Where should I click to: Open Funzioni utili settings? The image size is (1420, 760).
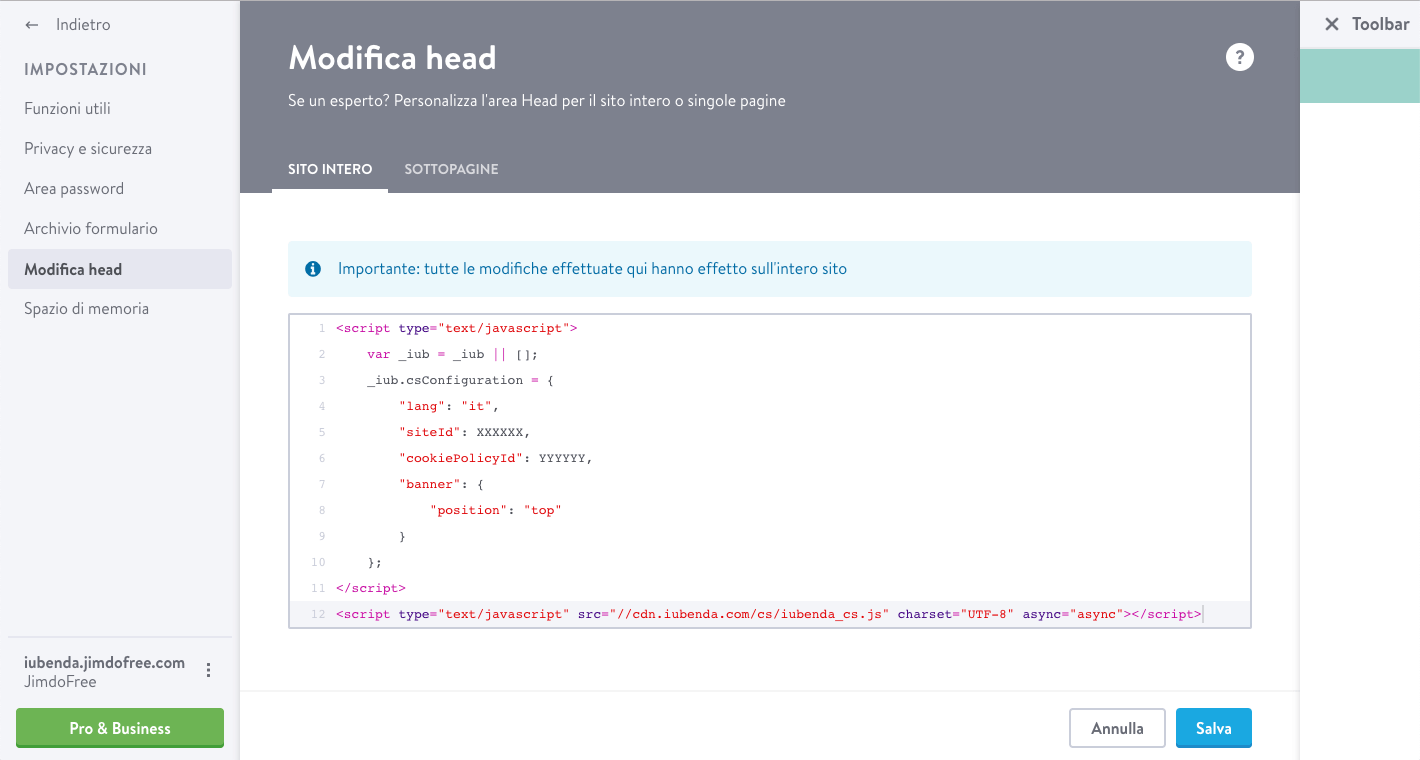click(67, 109)
